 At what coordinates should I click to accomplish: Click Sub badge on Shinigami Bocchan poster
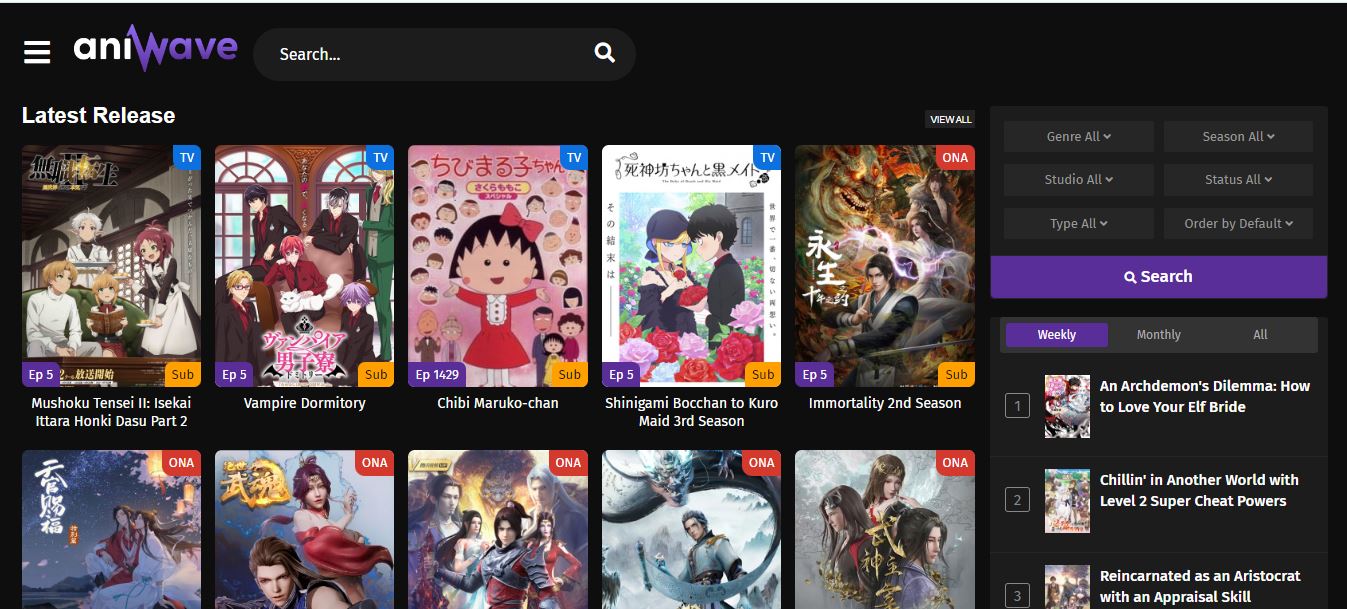(x=763, y=375)
